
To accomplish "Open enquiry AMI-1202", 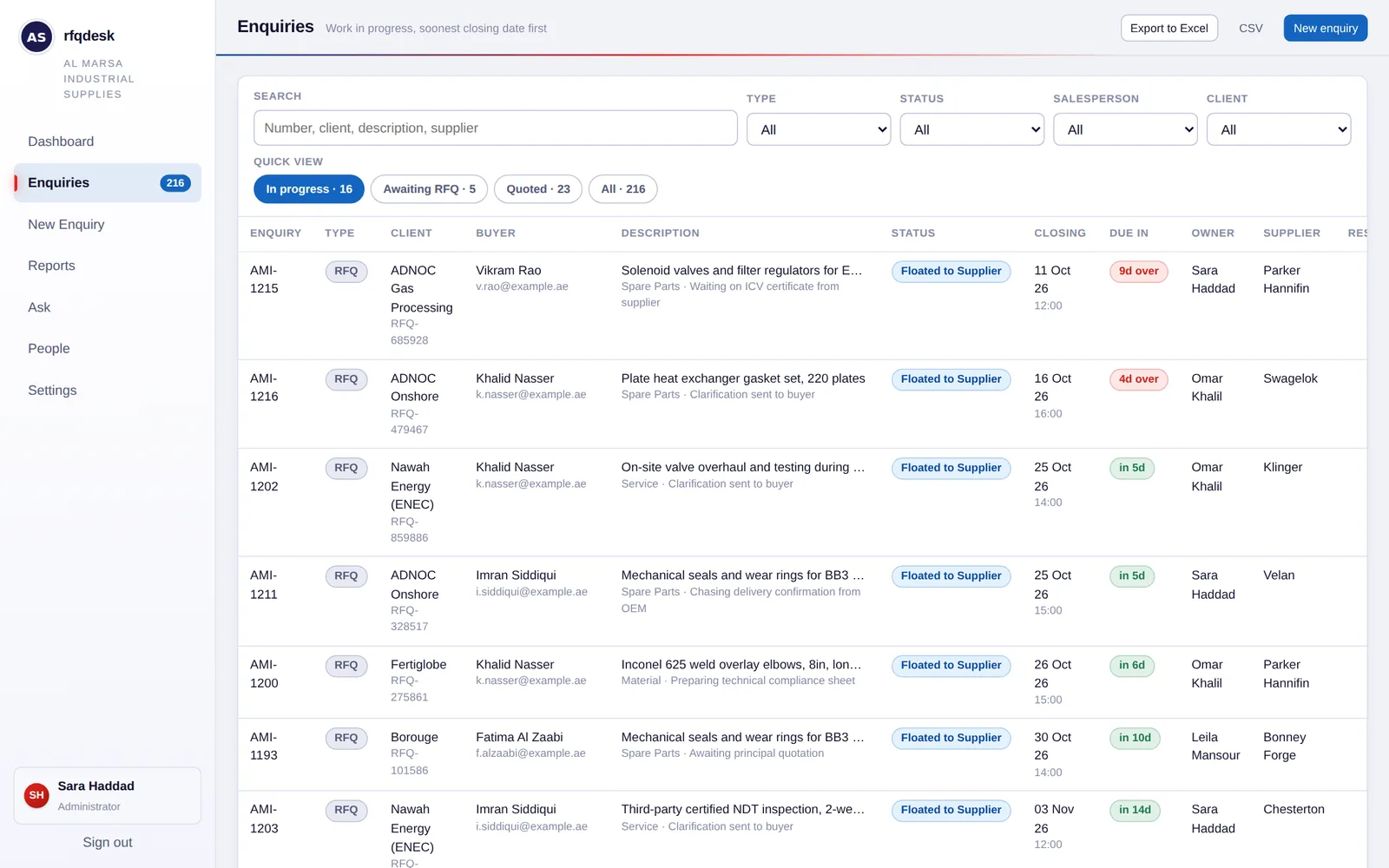I will pos(264,477).
